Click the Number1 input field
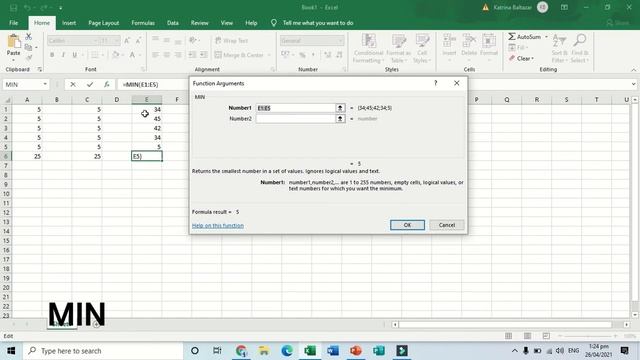This screenshot has width=640, height=360. (296, 108)
